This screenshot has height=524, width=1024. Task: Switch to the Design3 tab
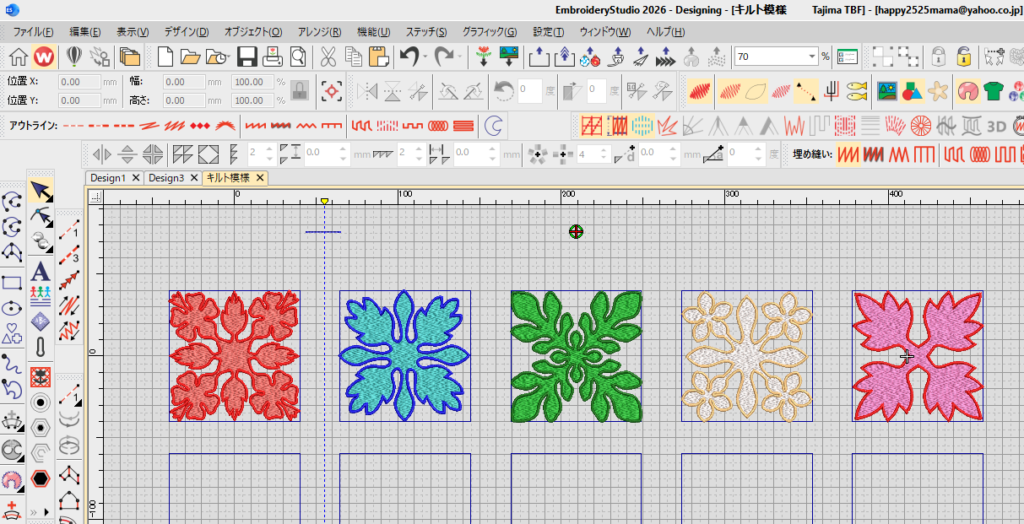[x=166, y=178]
